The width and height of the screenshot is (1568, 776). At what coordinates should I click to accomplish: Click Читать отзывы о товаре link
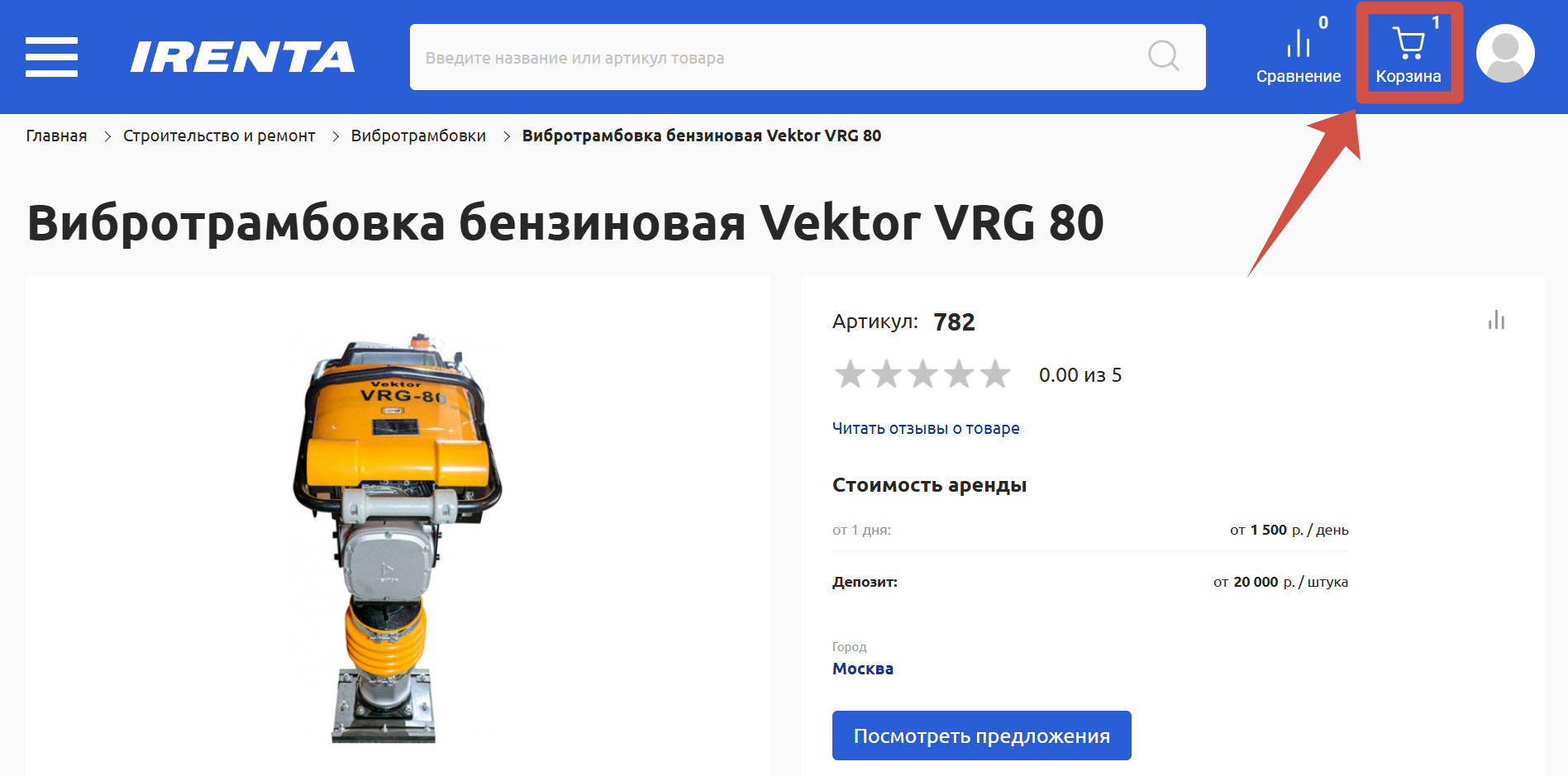point(926,428)
